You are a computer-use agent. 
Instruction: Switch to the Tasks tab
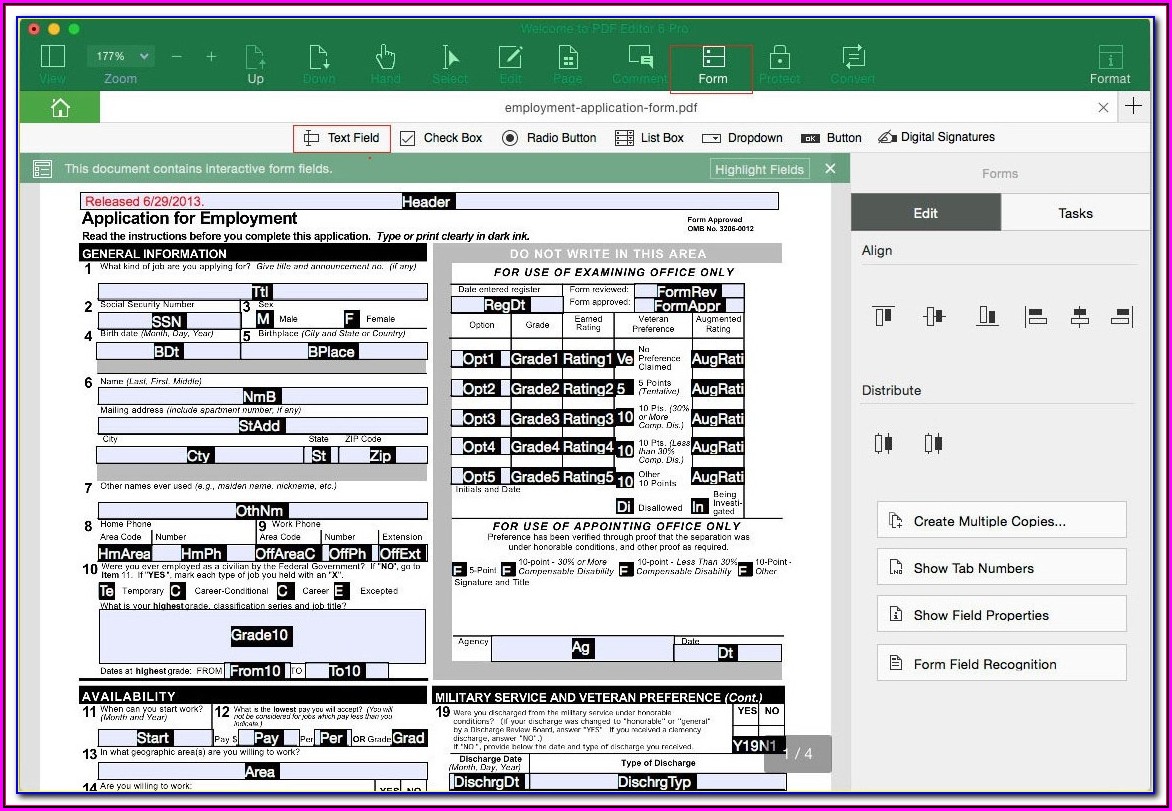click(x=1075, y=213)
